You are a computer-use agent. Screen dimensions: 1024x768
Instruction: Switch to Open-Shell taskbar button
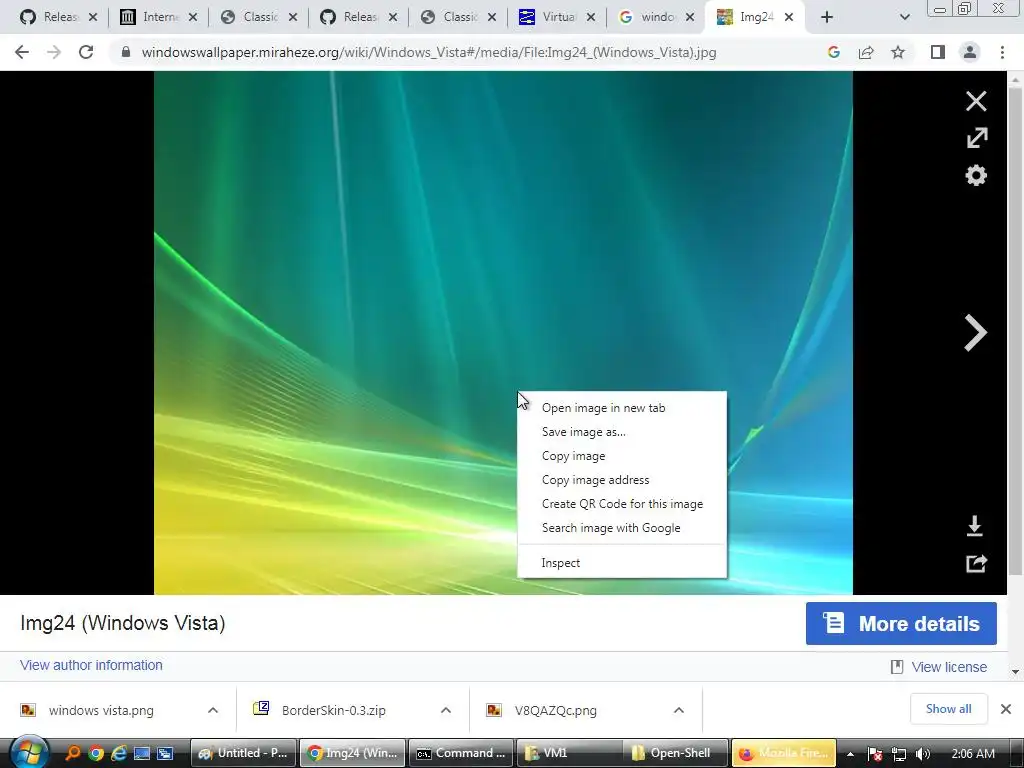[675, 753]
